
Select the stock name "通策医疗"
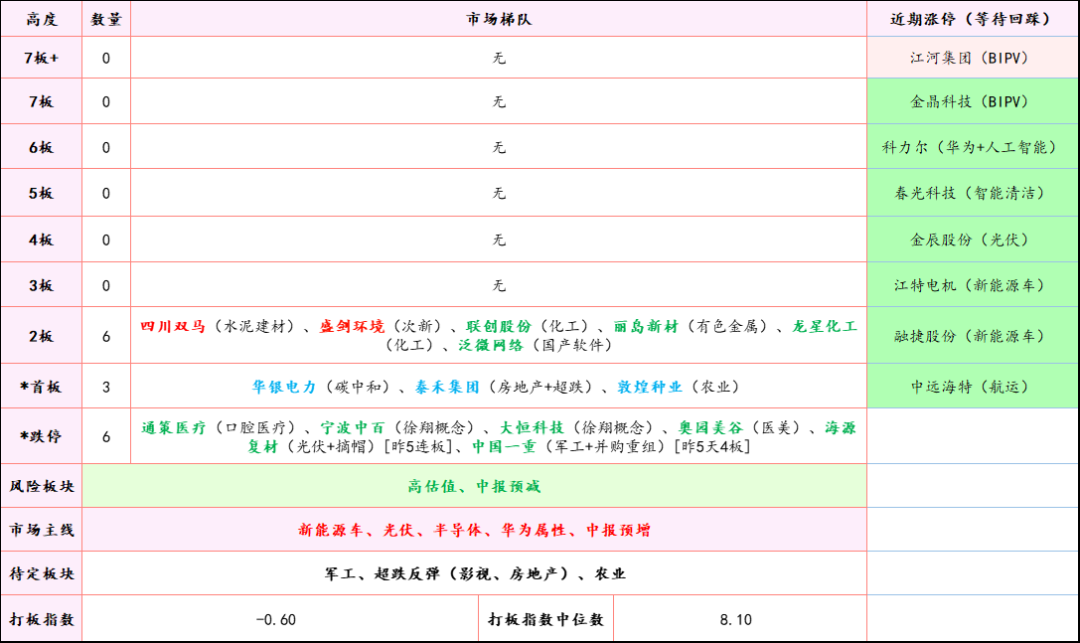(174, 428)
